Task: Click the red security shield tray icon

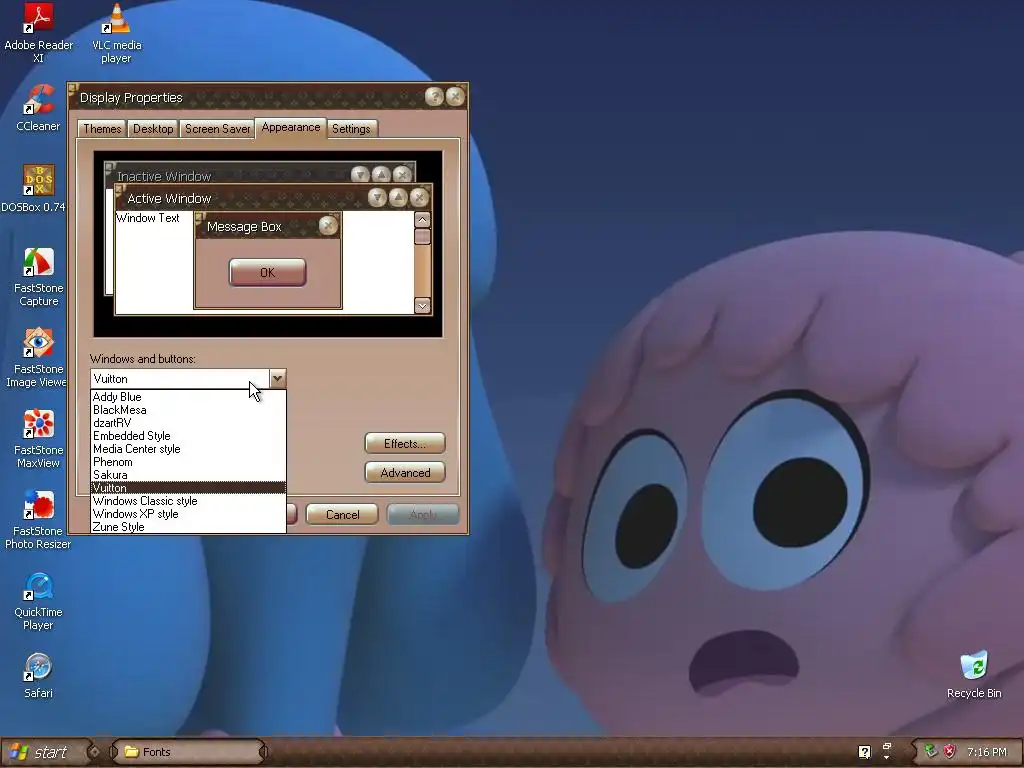Action: pos(950,752)
